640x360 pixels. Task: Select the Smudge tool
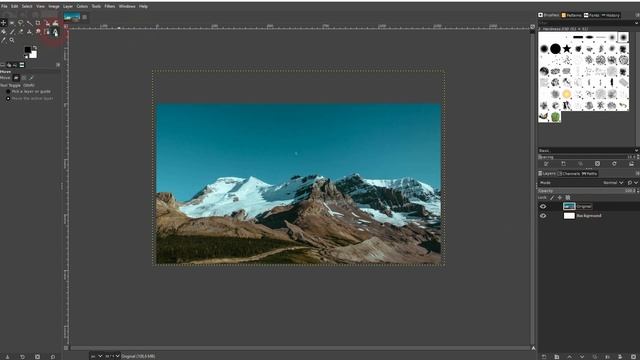pos(38,31)
